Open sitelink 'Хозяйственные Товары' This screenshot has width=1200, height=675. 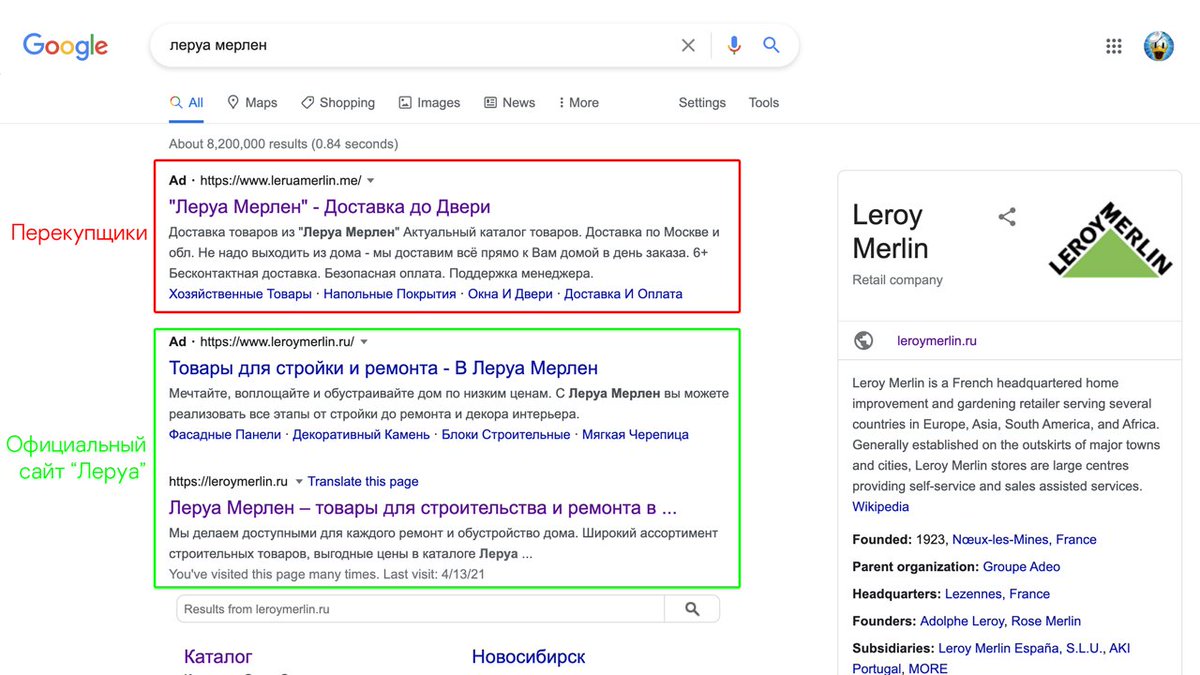pos(240,294)
